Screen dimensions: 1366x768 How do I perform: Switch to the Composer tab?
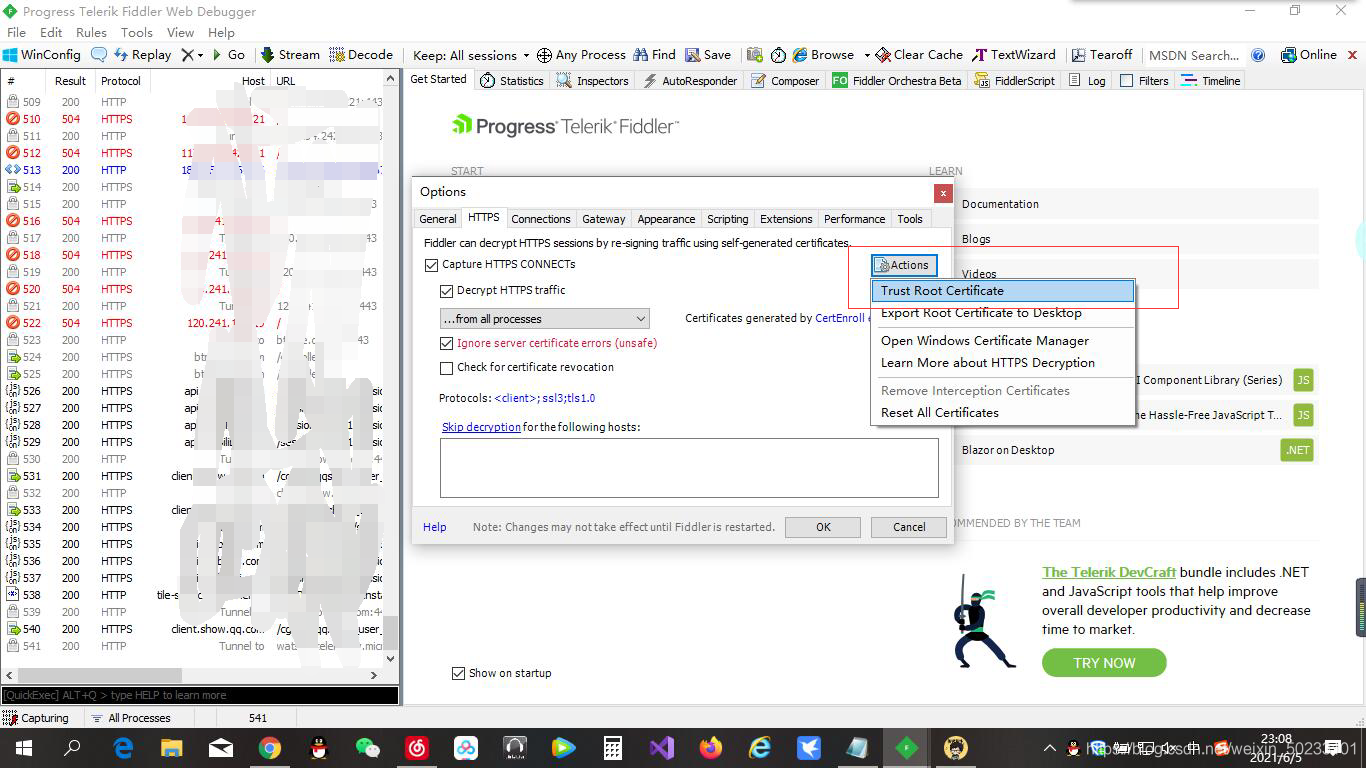click(x=785, y=81)
